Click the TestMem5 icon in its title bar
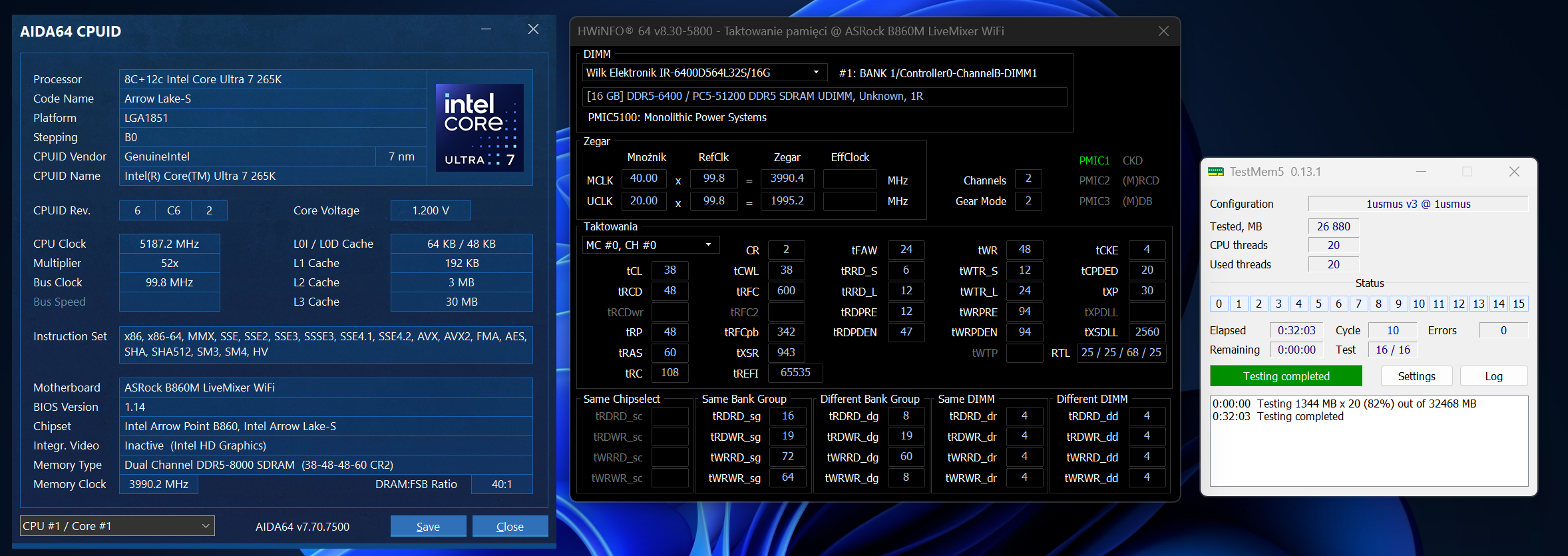Screen dimensions: 1568x556 pyautogui.click(x=1216, y=172)
